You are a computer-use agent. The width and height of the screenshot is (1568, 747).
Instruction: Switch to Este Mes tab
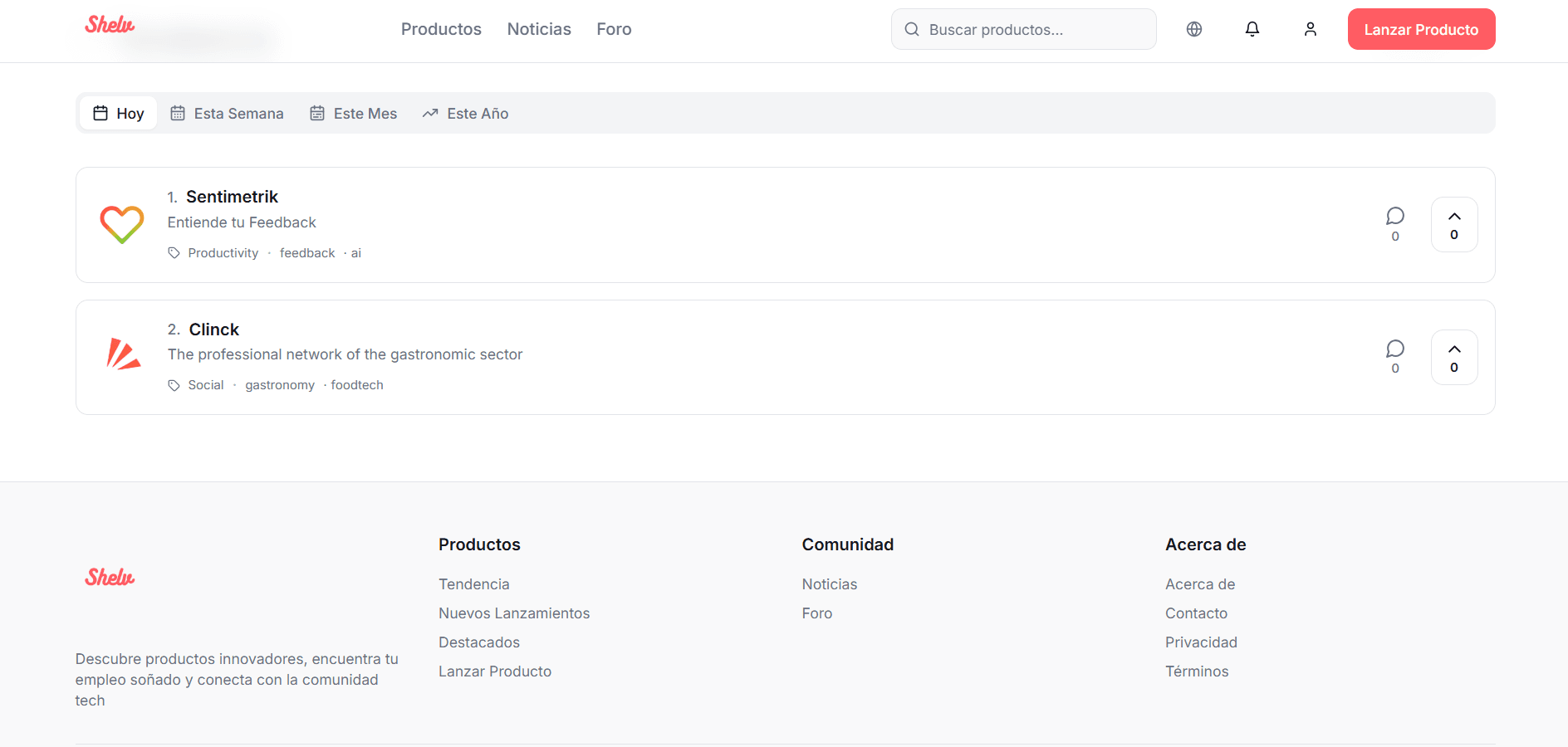click(x=353, y=113)
